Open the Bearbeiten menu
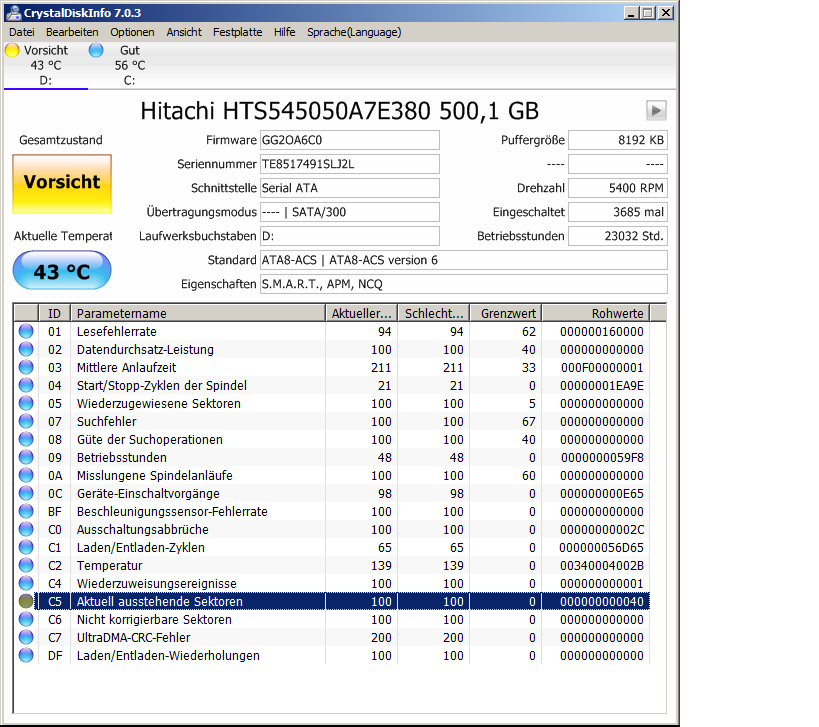This screenshot has width=819, height=727. pyautogui.click(x=72, y=32)
